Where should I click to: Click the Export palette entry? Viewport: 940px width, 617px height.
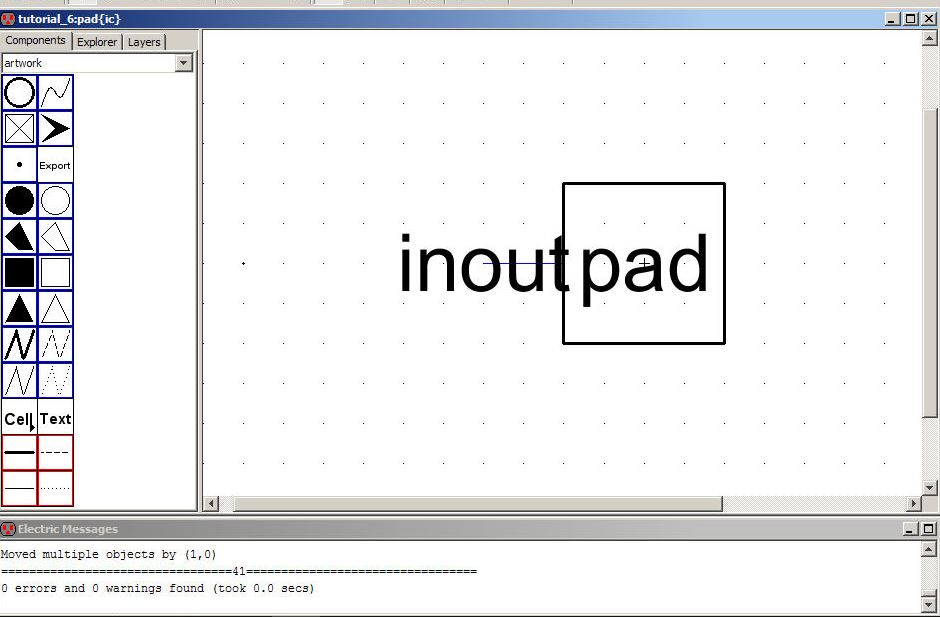[x=55, y=165]
